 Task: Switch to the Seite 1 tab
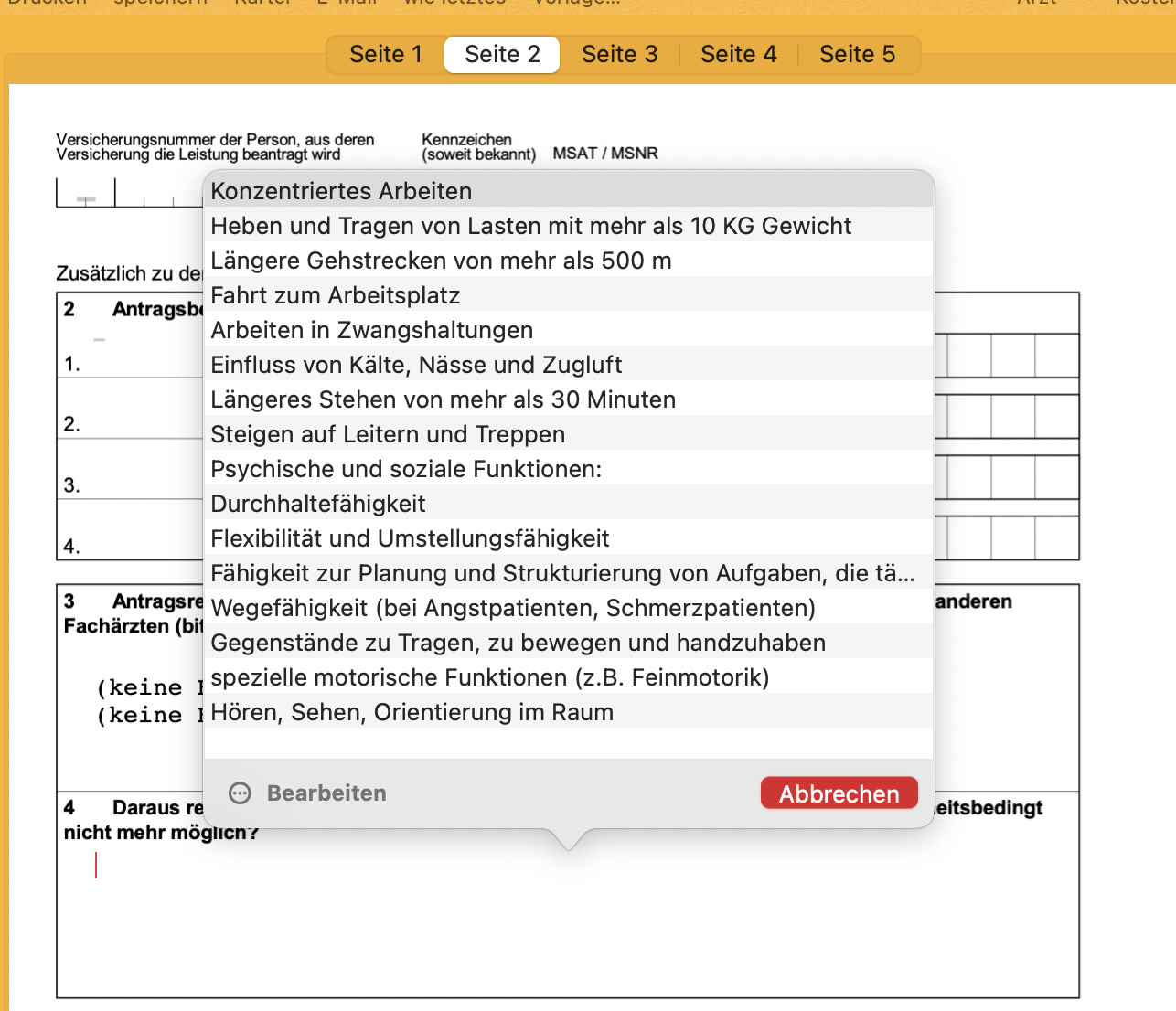[x=386, y=55]
